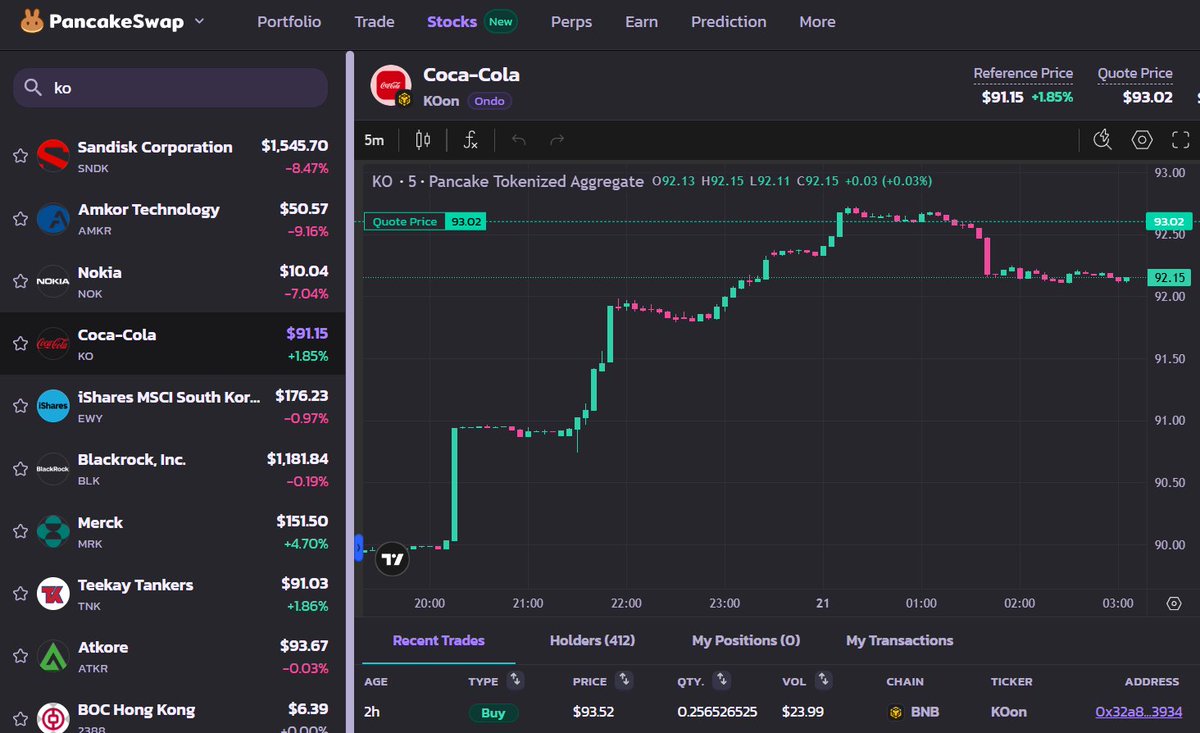Sort trades by the QTY. column
Viewport: 1200px width, 733px height.
(x=723, y=680)
